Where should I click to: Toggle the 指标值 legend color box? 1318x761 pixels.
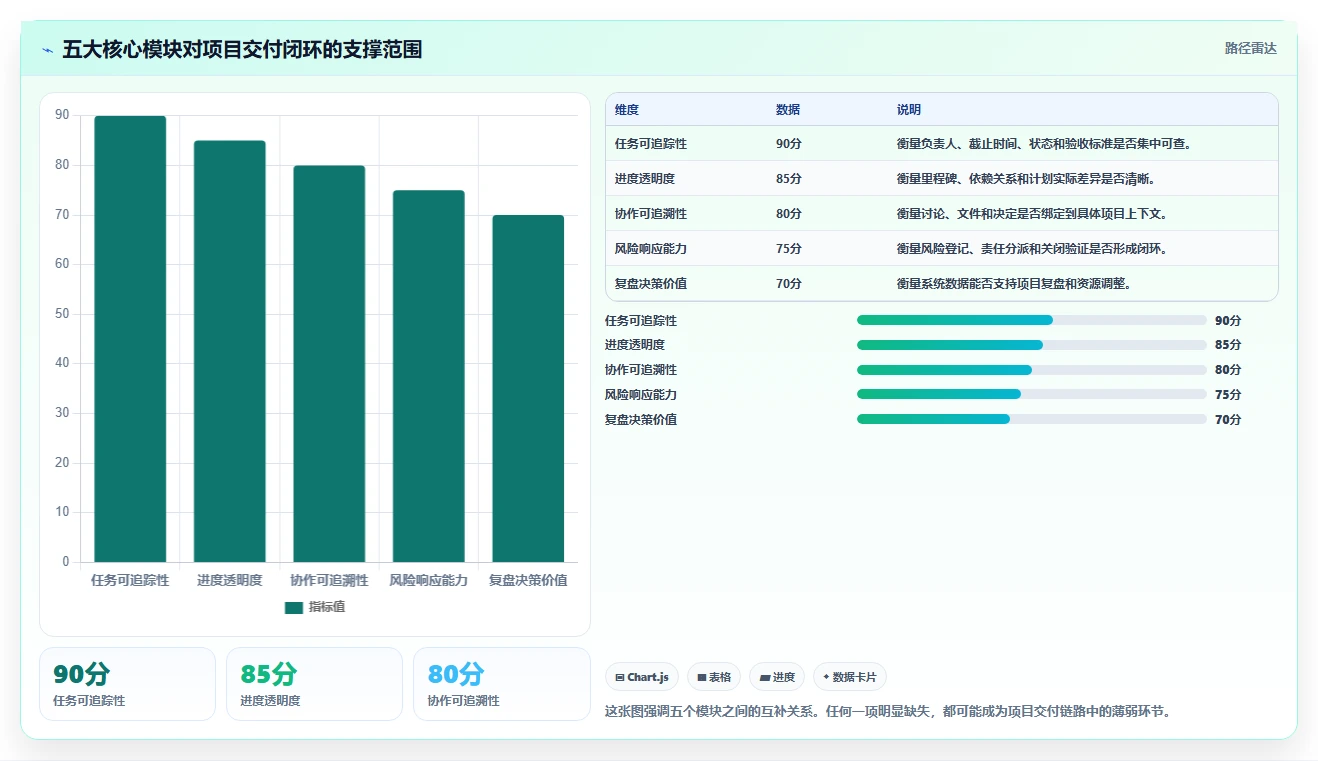[x=293, y=607]
